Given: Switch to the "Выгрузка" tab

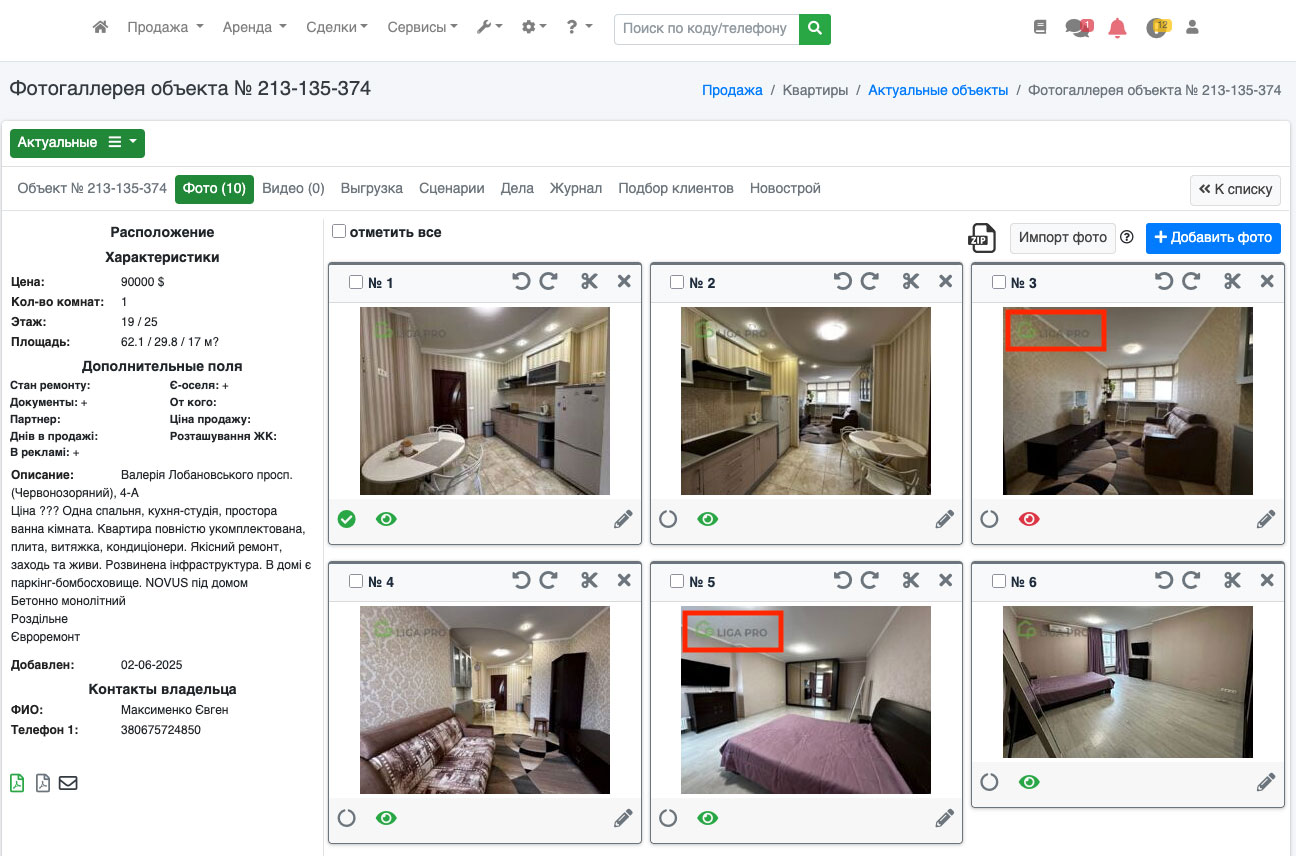Looking at the screenshot, I should pyautogui.click(x=371, y=188).
